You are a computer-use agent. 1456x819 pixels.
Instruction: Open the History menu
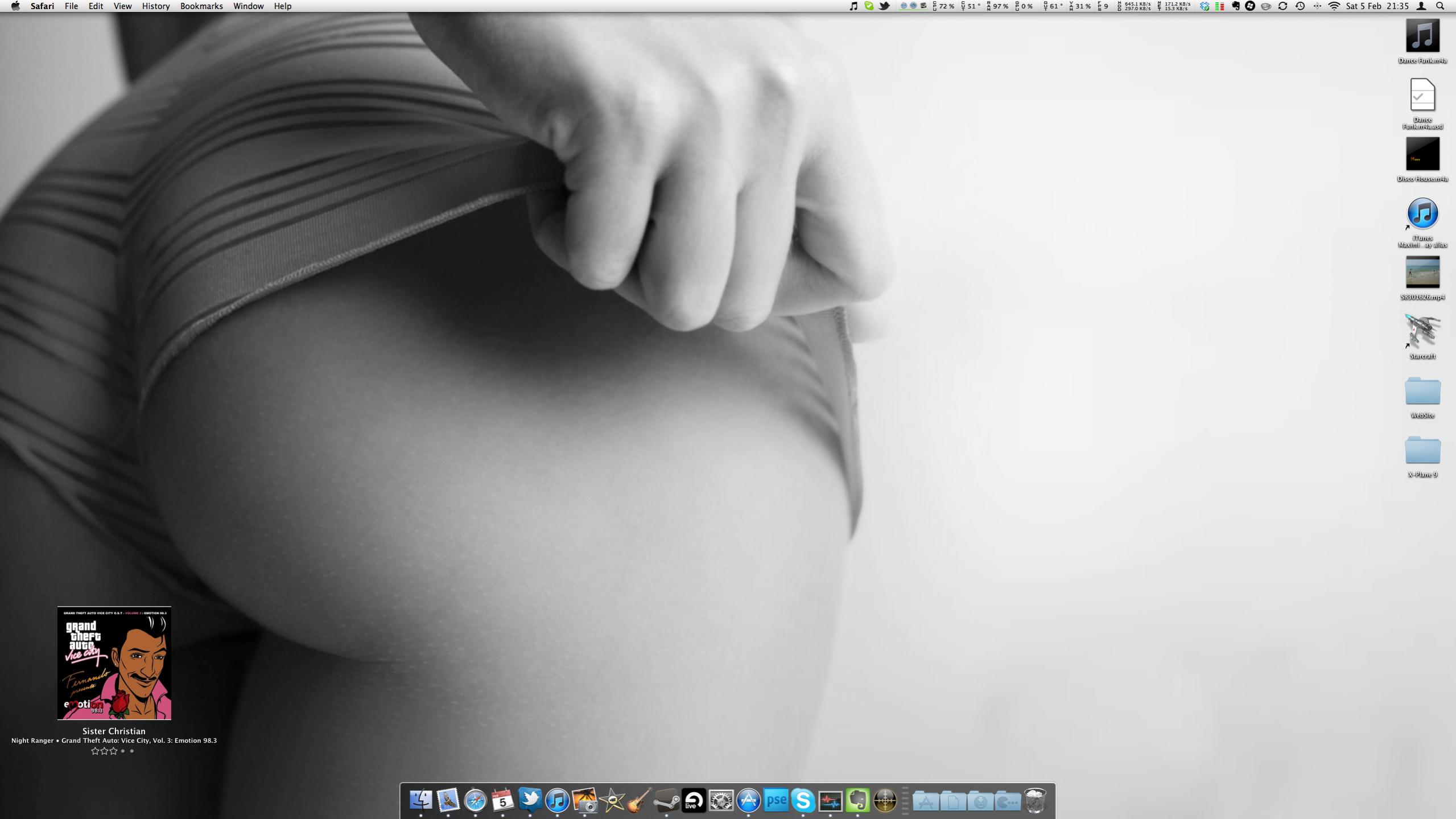click(155, 6)
